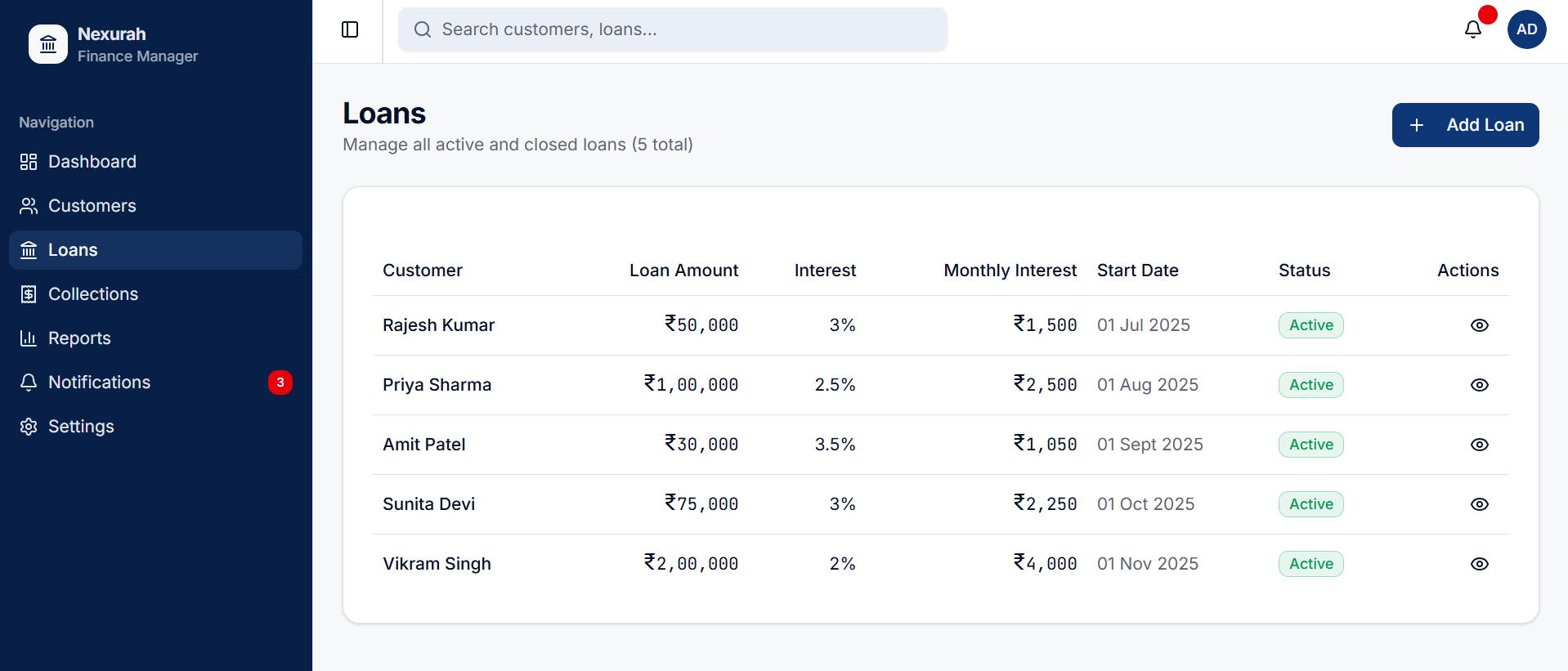This screenshot has width=1568, height=671.
Task: Click the Loans bank icon in the sidebar
Action: 29,250
